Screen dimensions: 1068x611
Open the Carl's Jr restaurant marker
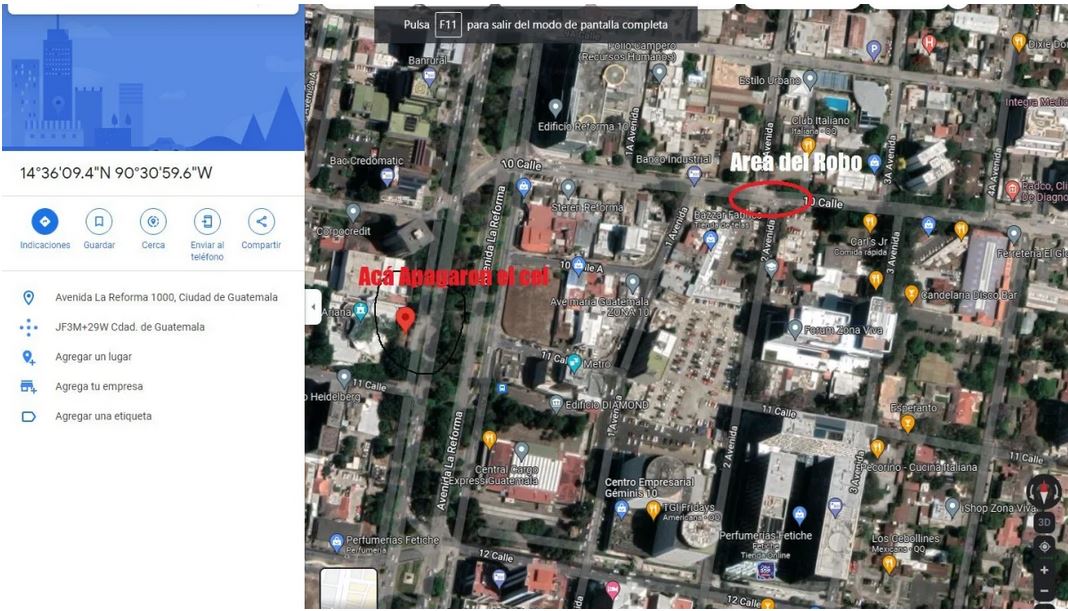[x=870, y=222]
